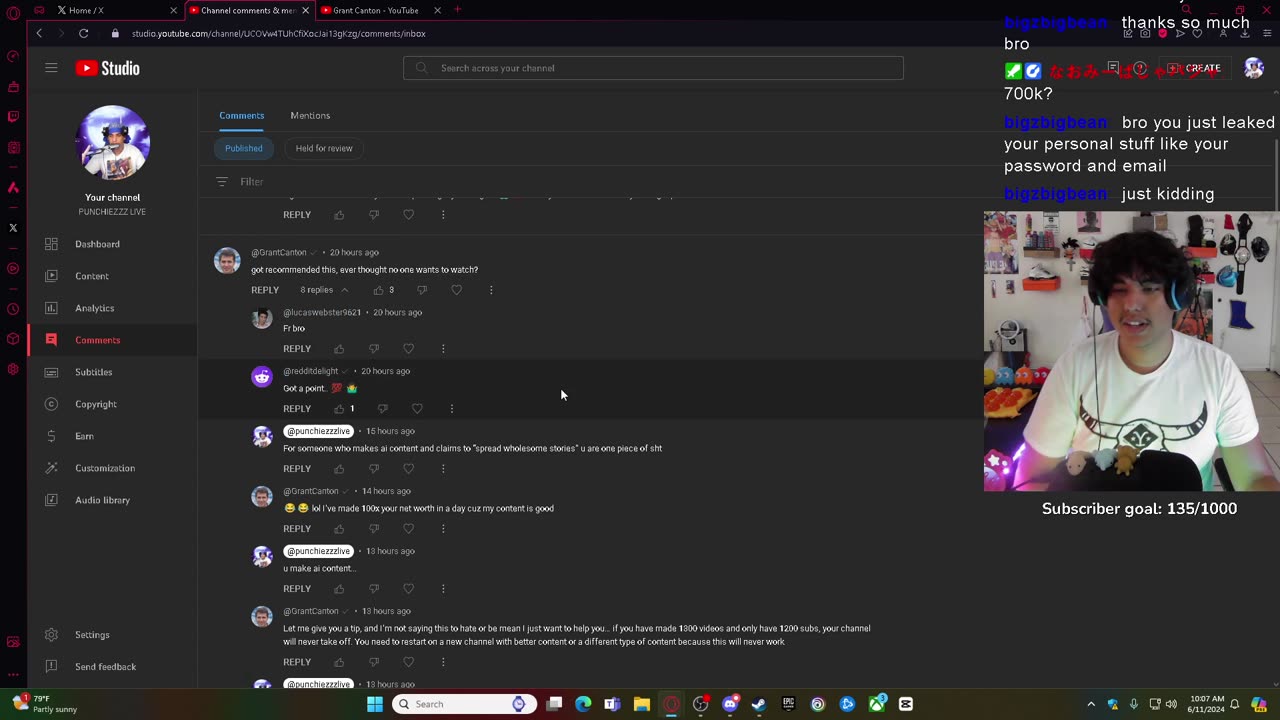The height and width of the screenshot is (720, 1280).
Task: Open options for 'spread wholesome stories' comment
Action: point(443,469)
